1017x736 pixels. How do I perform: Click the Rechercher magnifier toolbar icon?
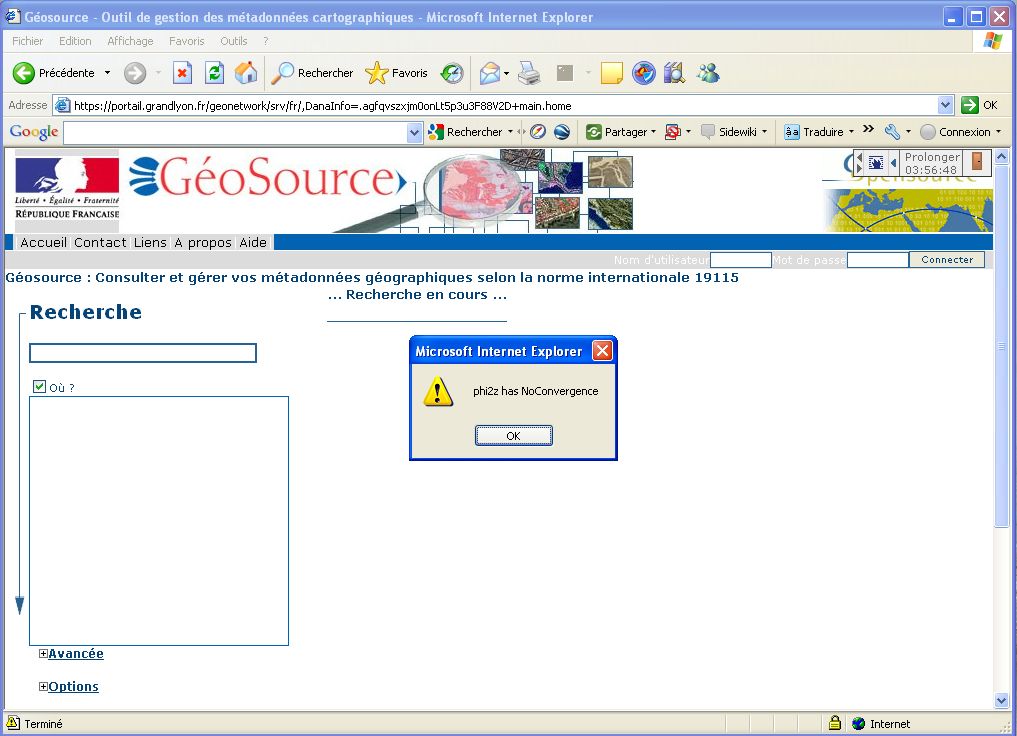point(282,73)
